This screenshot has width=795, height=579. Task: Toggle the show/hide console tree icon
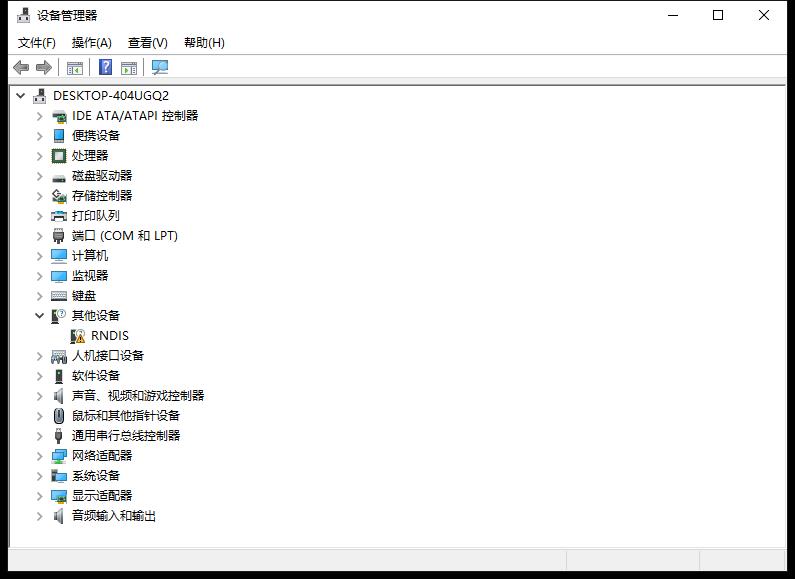(74, 67)
